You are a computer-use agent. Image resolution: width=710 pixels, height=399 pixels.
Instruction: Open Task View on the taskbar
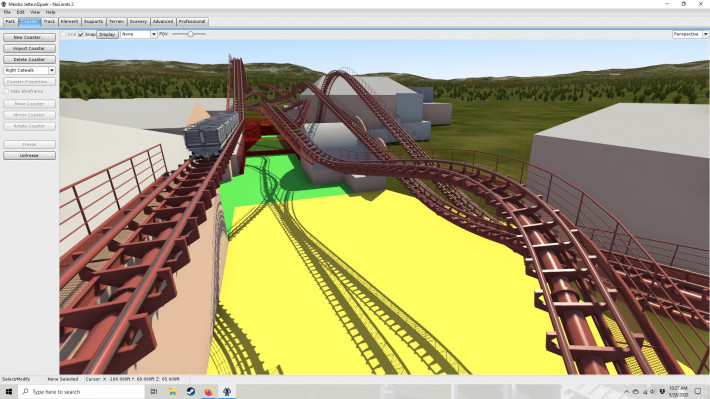[154, 391]
